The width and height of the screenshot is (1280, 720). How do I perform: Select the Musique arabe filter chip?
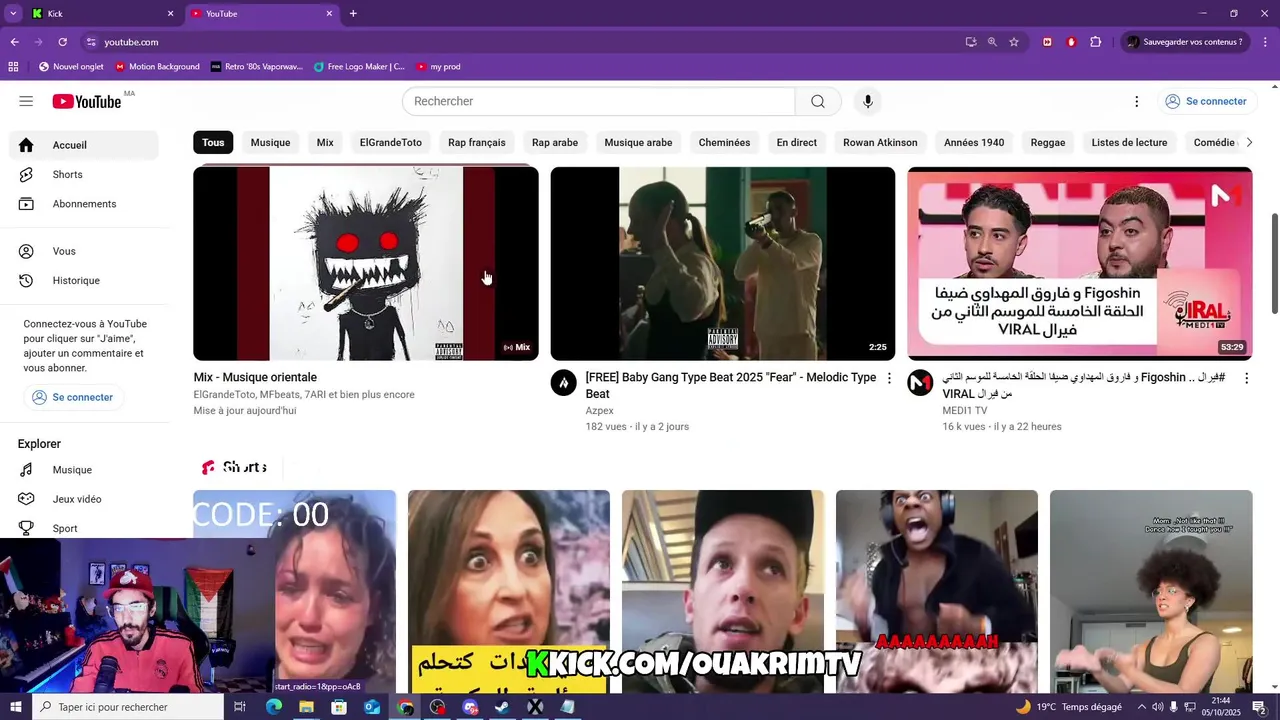tap(638, 142)
